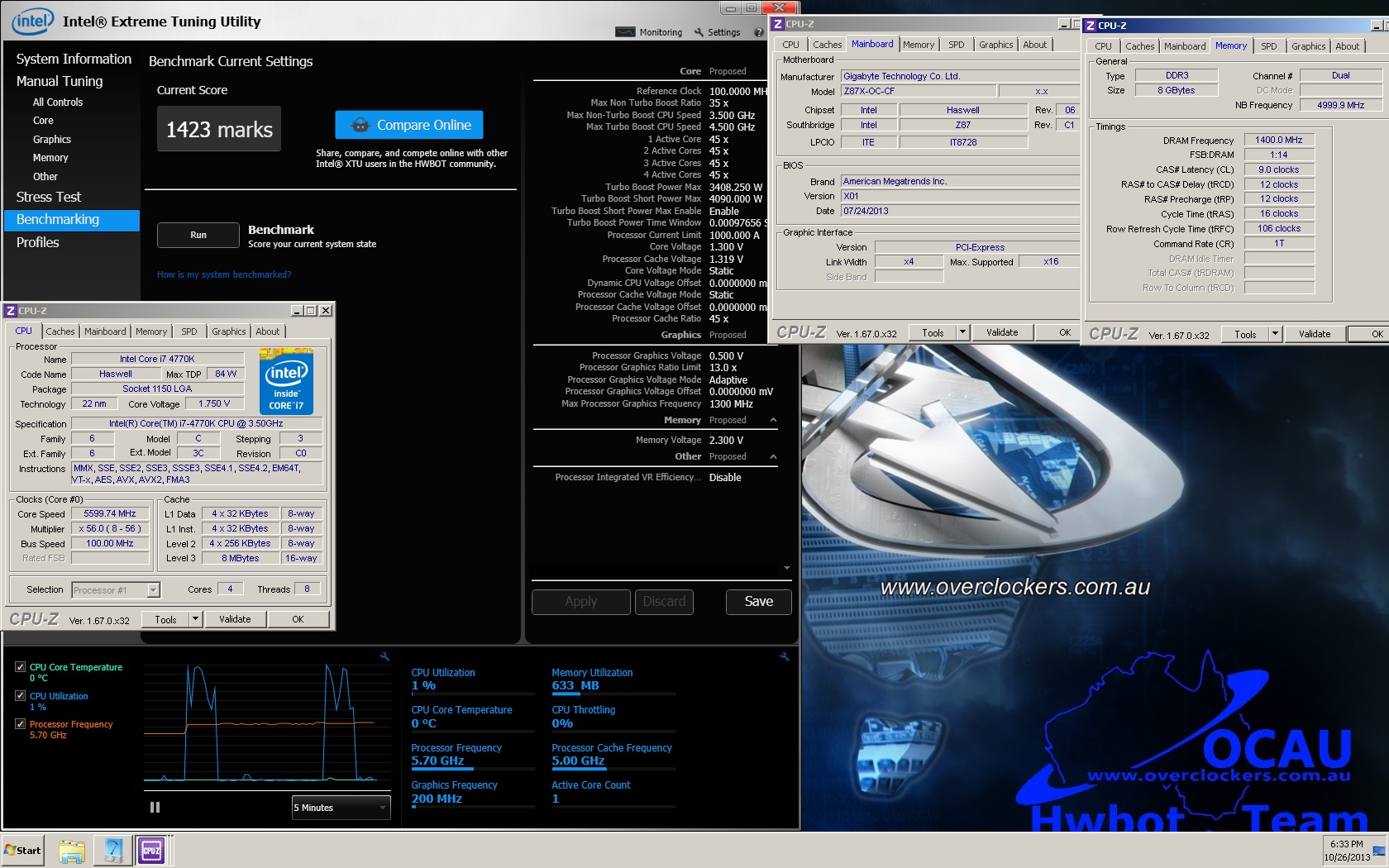Viewport: 1389px width, 868px height.
Task: Open Tools dropdown arrow in CPU-Z Memory window
Action: click(1275, 334)
